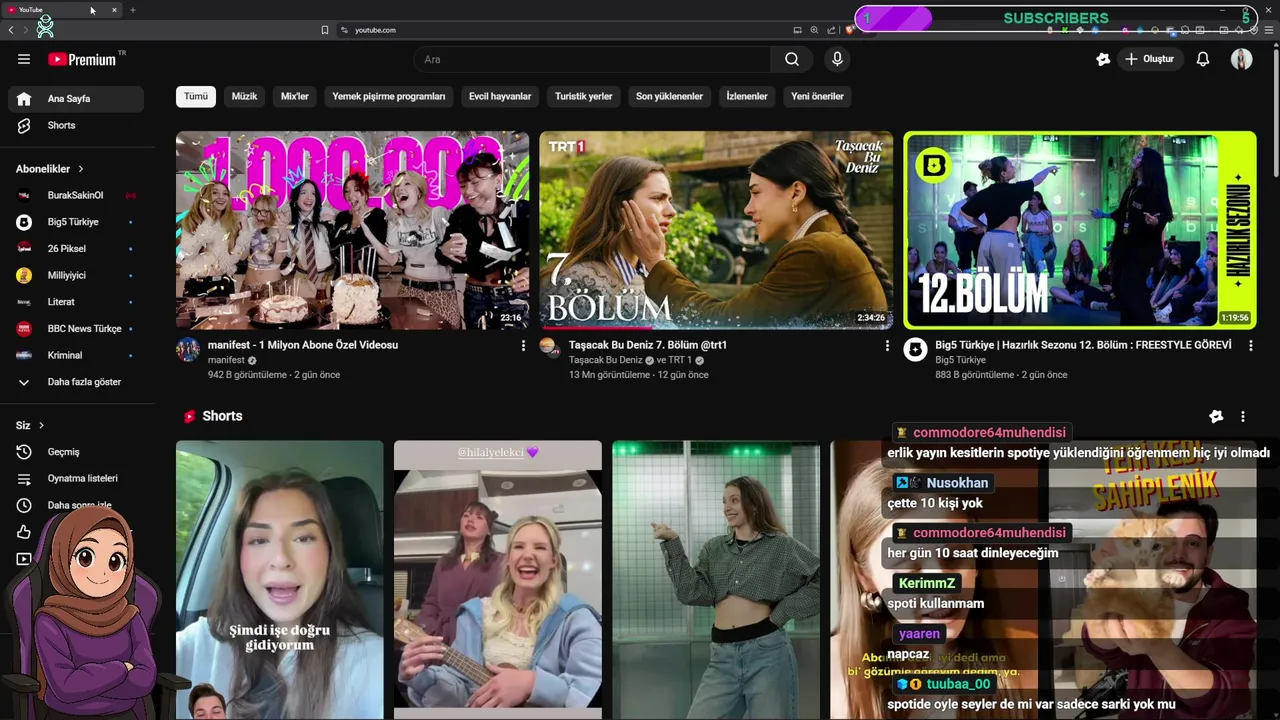Select the Müzik filter chip
Screen dimensions: 1280x720
point(245,96)
